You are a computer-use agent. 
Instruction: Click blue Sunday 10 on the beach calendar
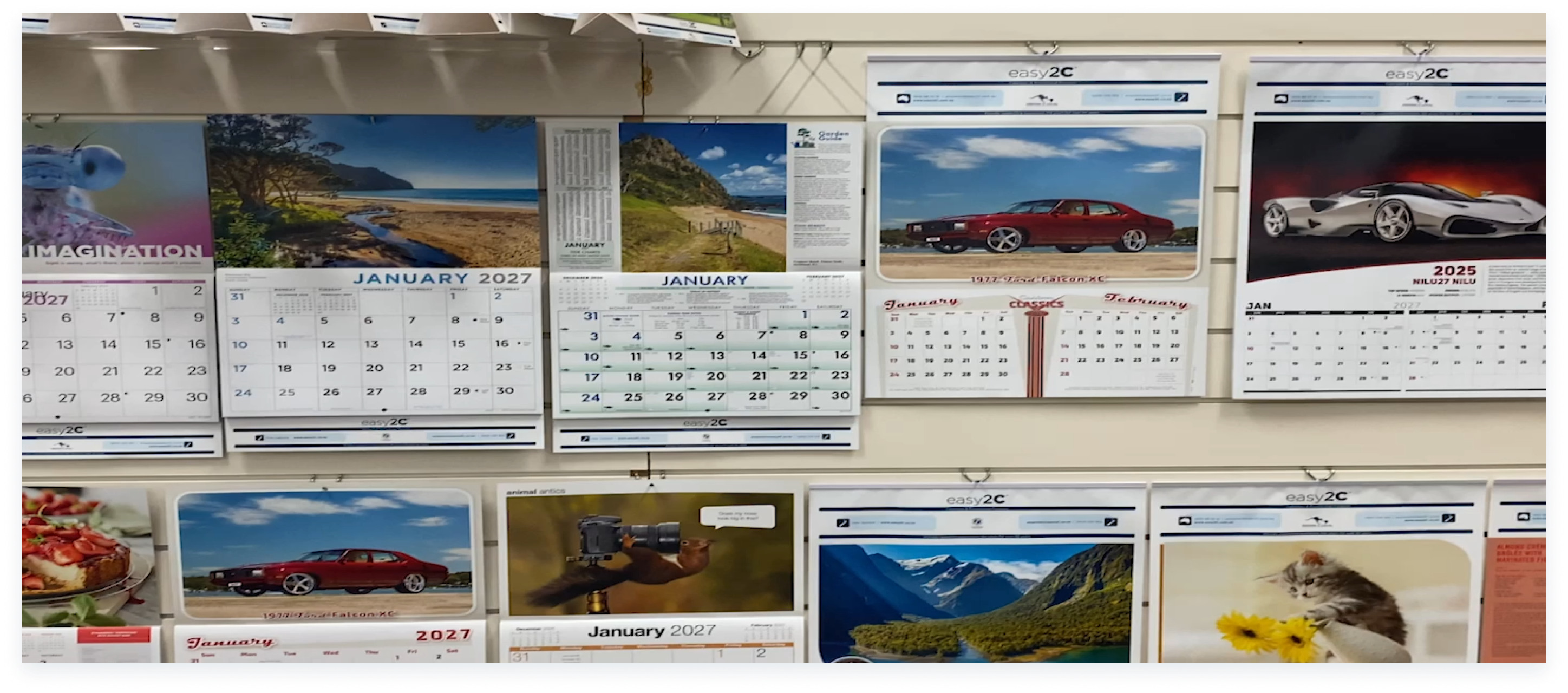click(240, 345)
